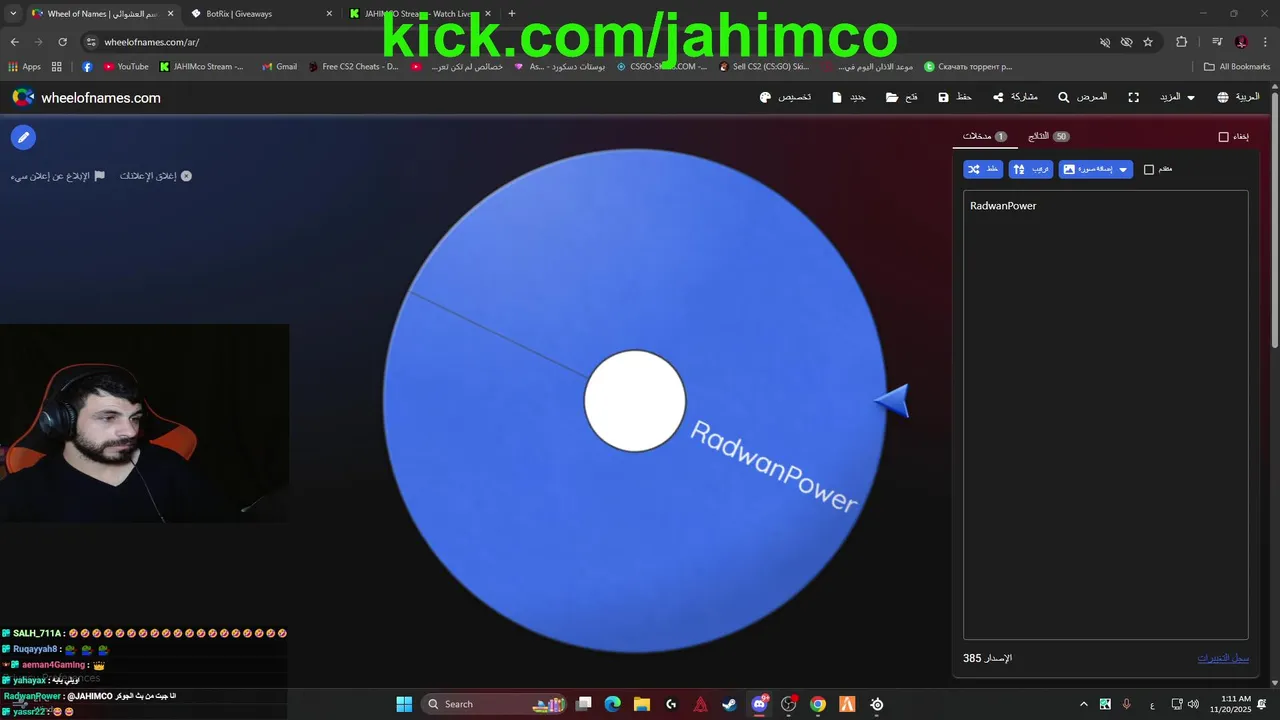The image size is (1280, 720).
Task: Open SteelSeries app from taskbar
Action: click(x=876, y=704)
